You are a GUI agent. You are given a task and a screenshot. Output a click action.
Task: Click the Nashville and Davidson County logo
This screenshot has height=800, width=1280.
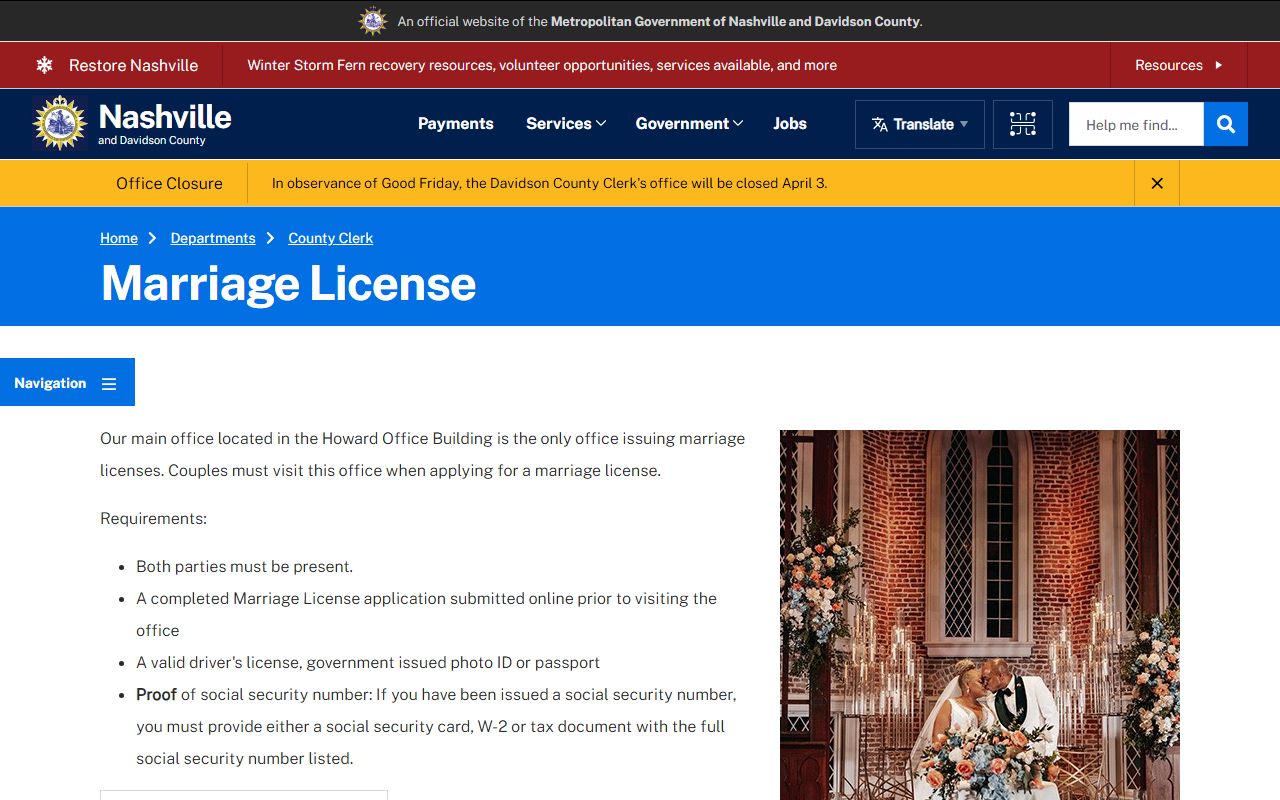[132, 123]
